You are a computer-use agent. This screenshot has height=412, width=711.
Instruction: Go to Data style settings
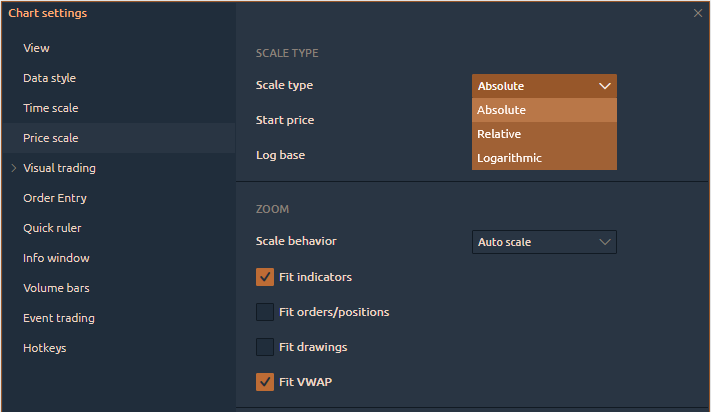49,78
